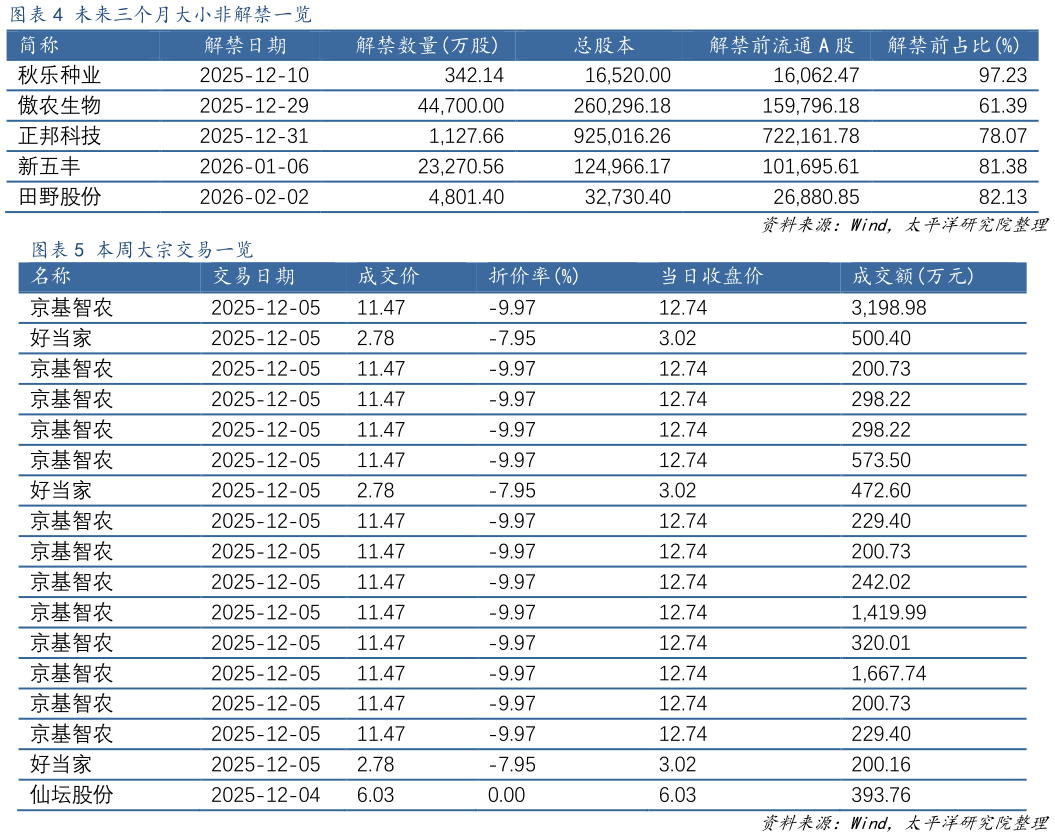
Task: Click the transaction amount 320.01
Action: (x=881, y=643)
